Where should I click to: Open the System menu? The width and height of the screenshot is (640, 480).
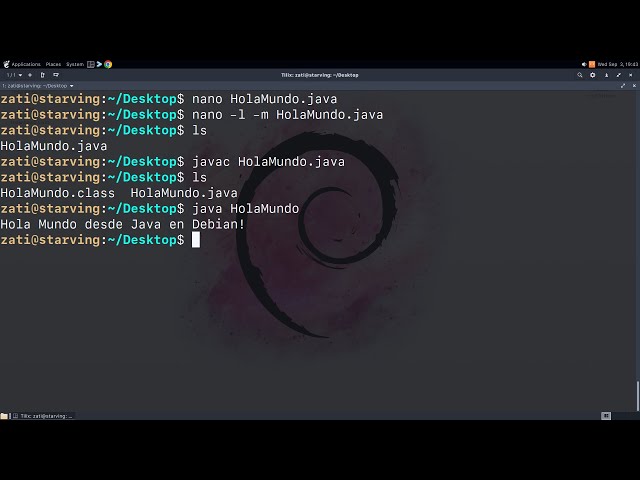75,64
